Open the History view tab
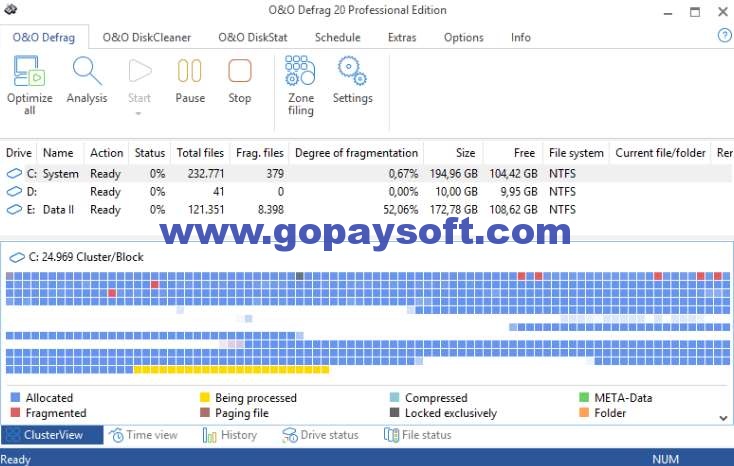 [230, 435]
